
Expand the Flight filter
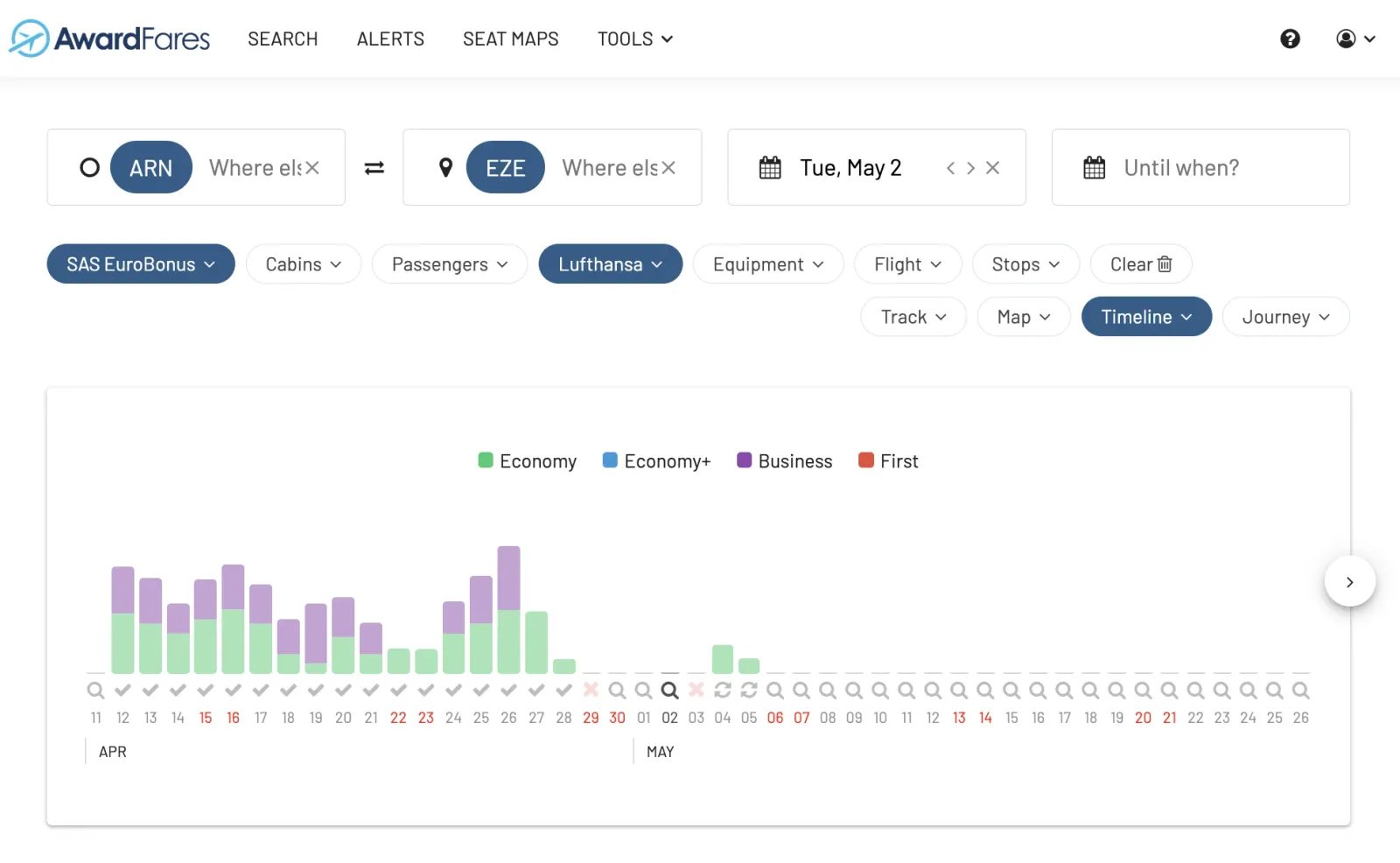[907, 263]
